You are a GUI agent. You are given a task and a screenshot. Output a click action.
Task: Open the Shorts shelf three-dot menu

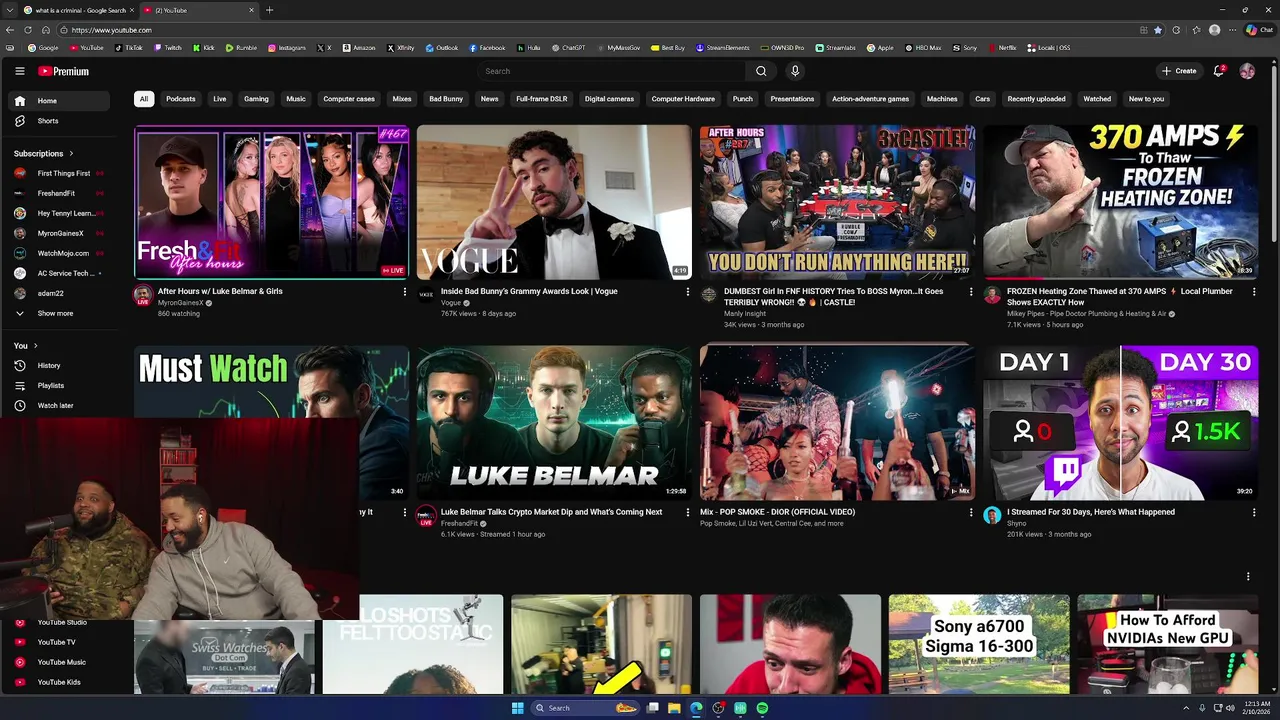(1247, 576)
